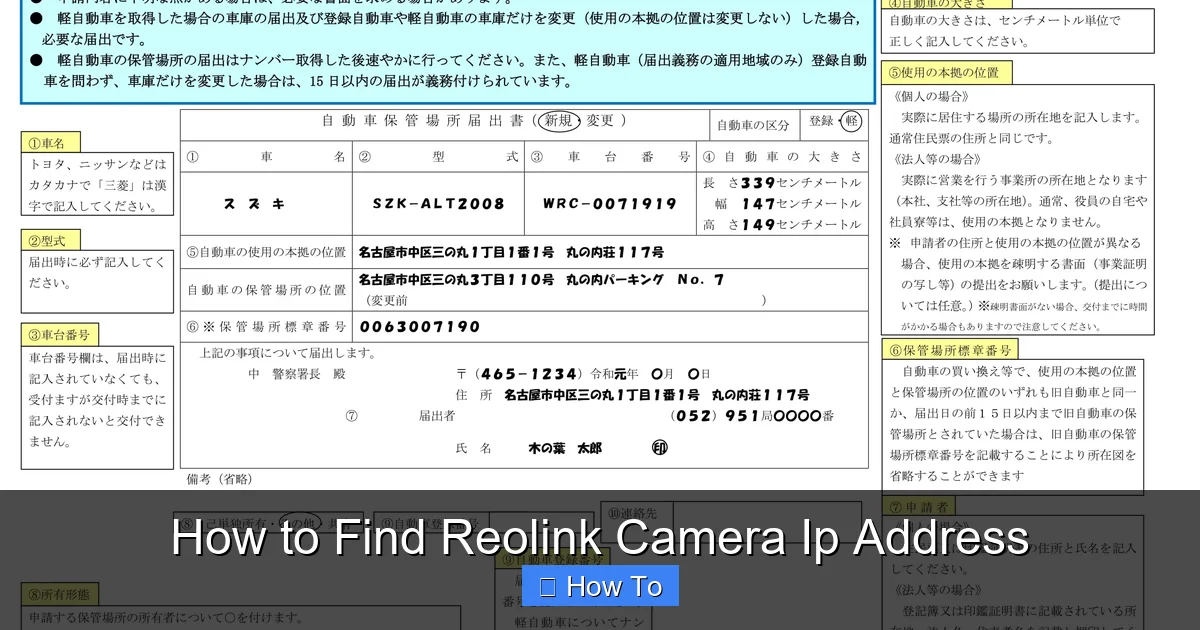Click the yellow ①車名 side label
The width and height of the screenshot is (1200, 630).
click(50, 142)
